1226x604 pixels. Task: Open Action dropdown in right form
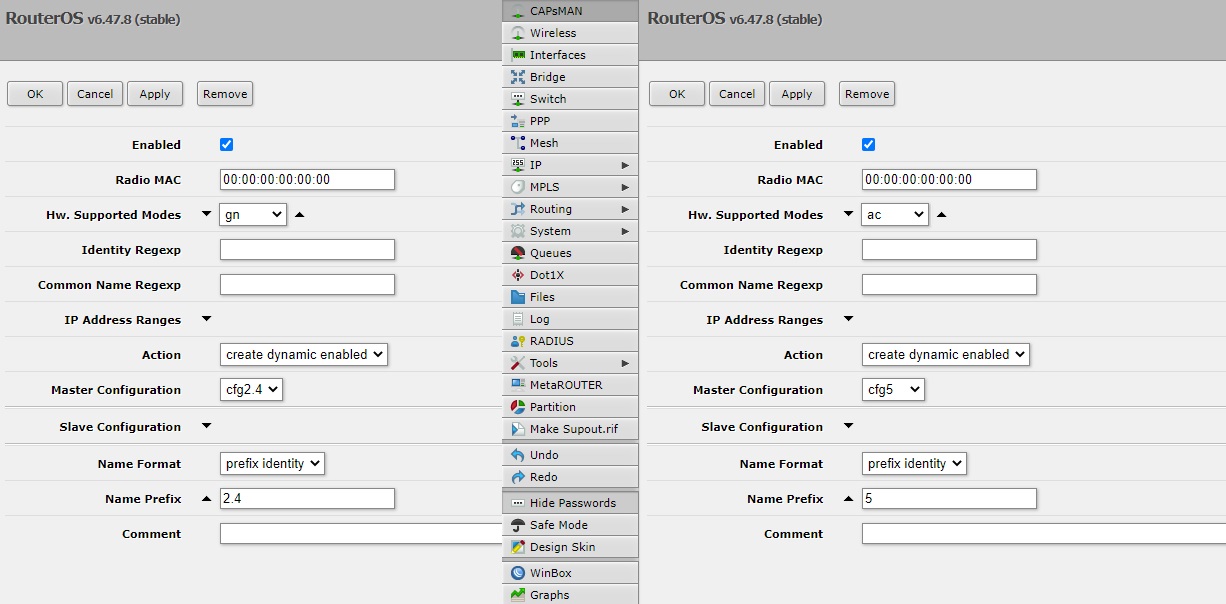click(946, 354)
